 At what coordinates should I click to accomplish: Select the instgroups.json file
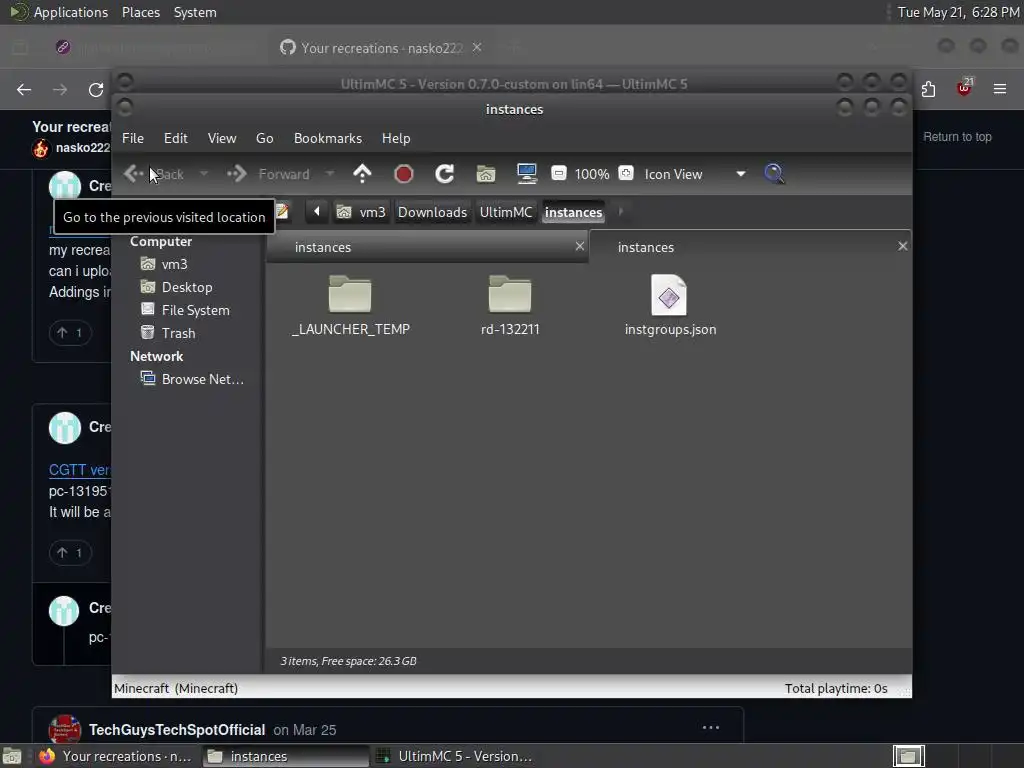670,306
